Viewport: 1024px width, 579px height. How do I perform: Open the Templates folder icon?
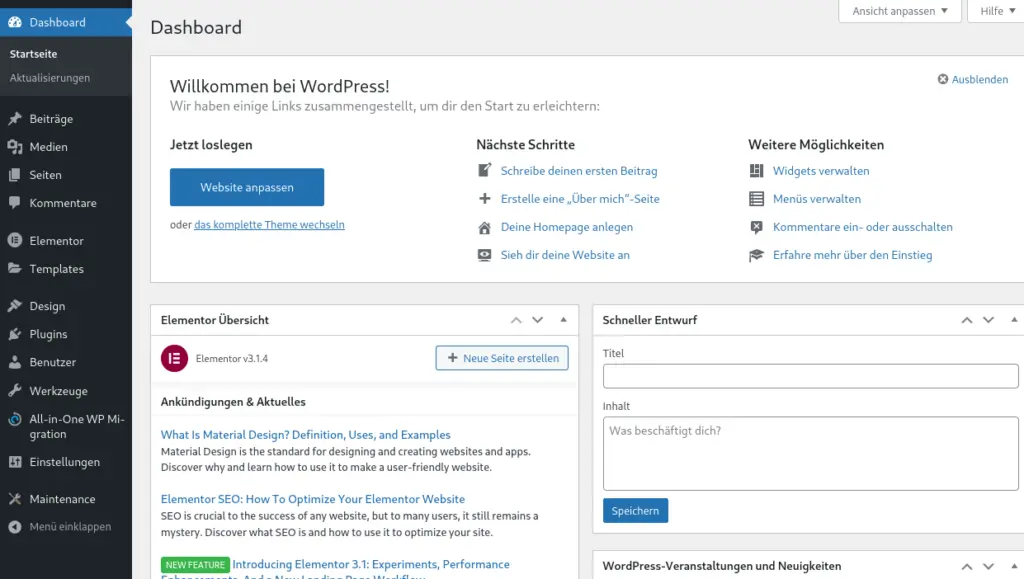18,268
